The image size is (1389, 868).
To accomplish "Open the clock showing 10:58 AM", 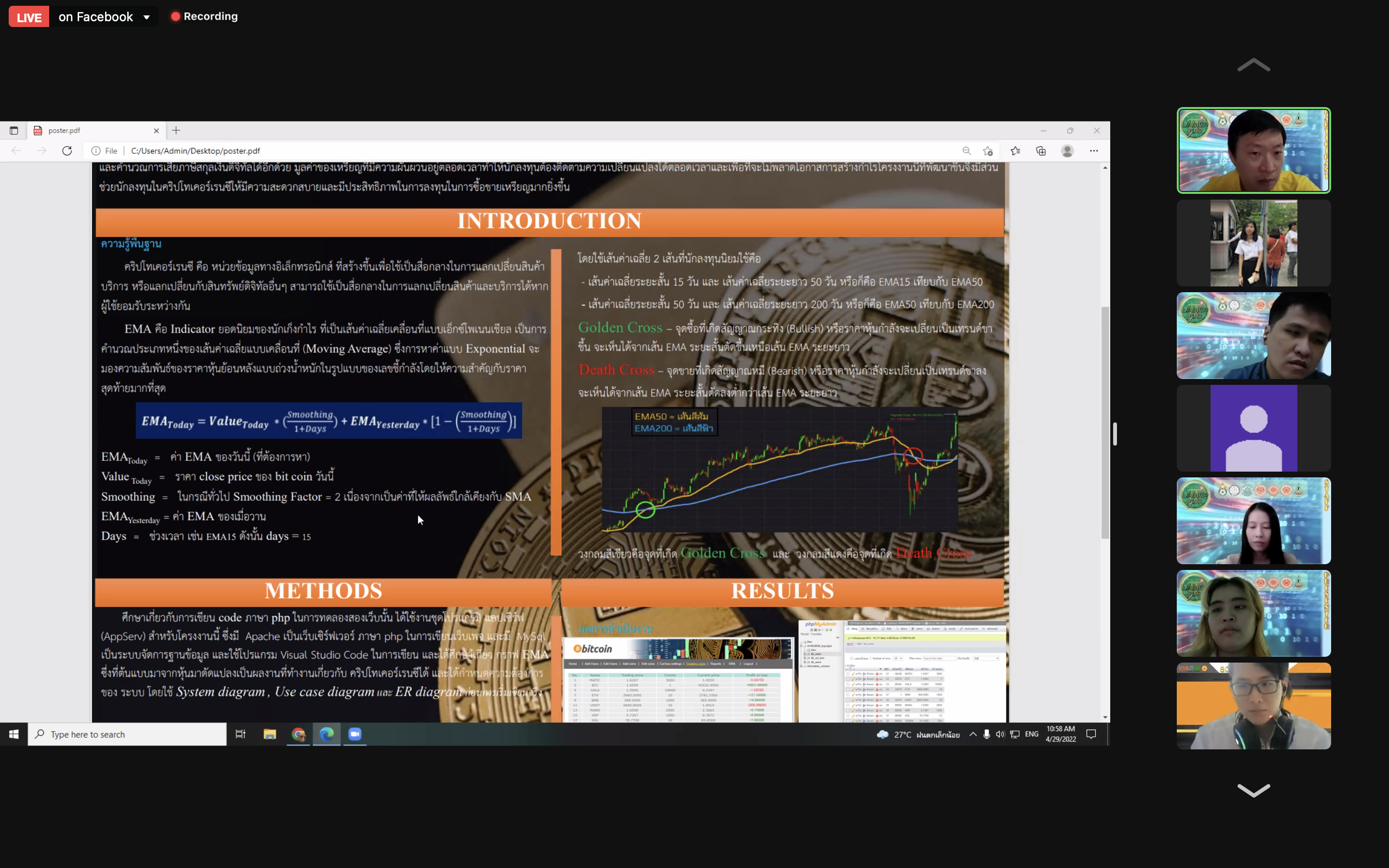I will (x=1061, y=734).
